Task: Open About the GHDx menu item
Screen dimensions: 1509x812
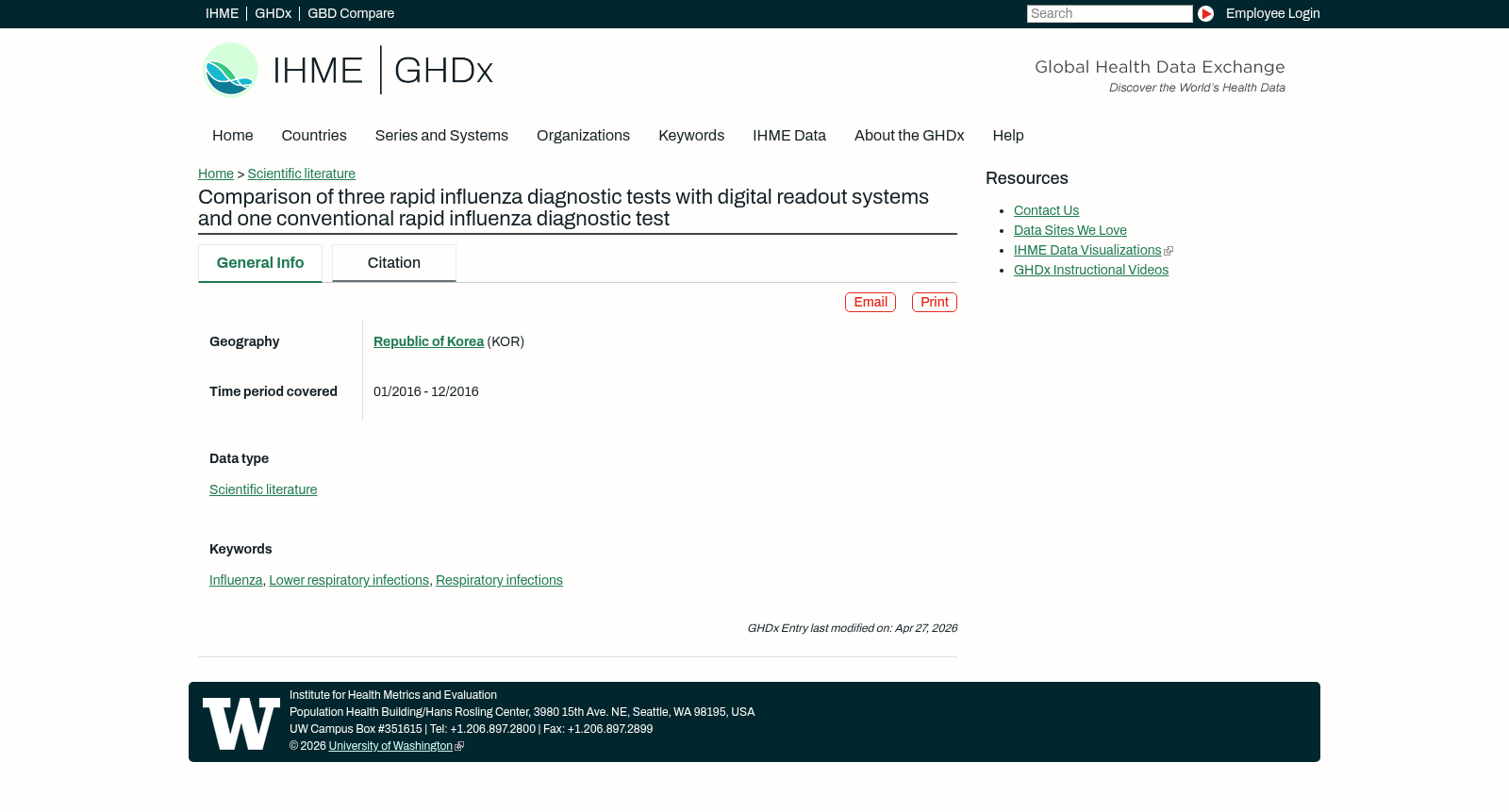Action: click(909, 136)
